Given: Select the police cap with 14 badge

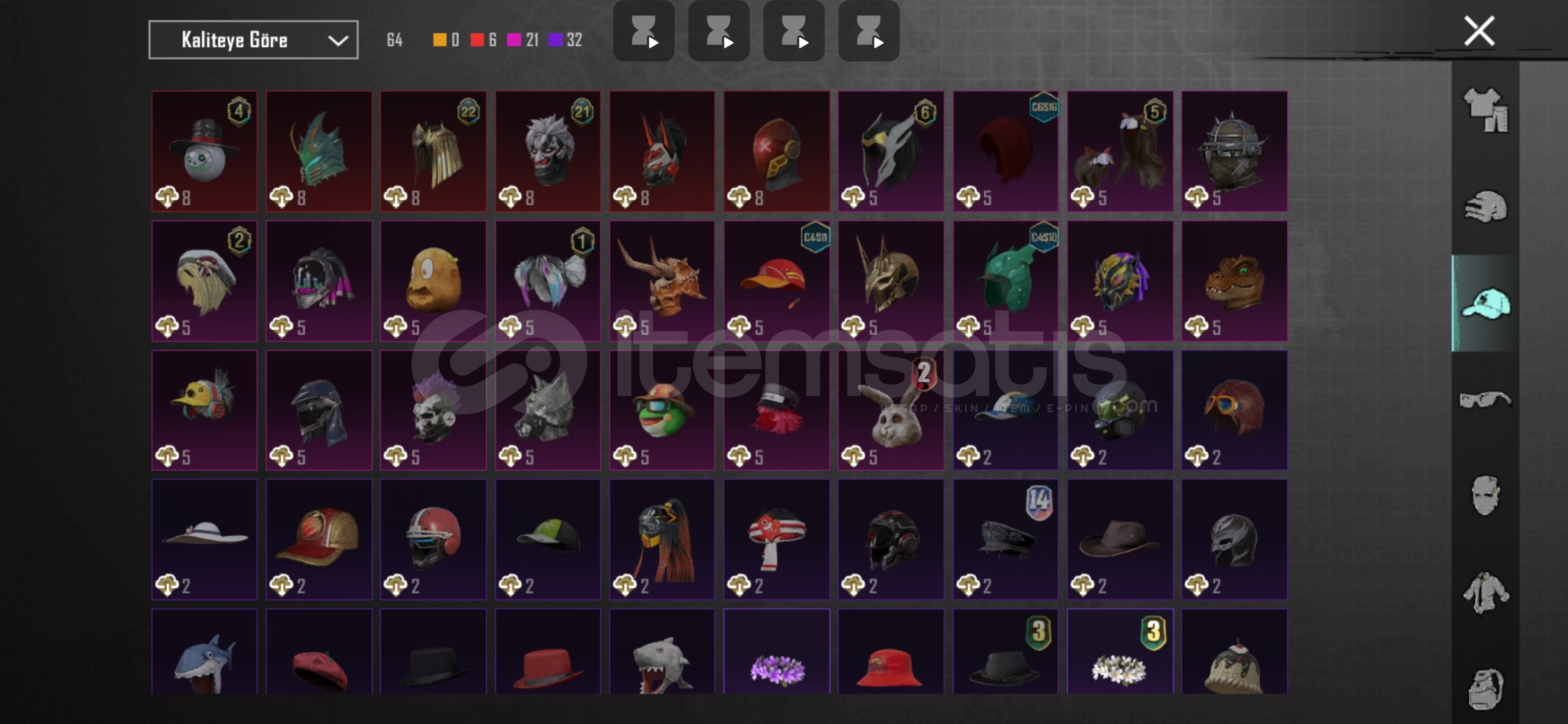Looking at the screenshot, I should (x=1006, y=540).
